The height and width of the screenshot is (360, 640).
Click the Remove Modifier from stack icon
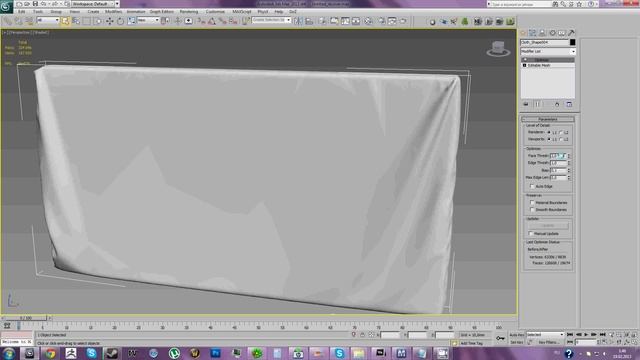(x=557, y=104)
